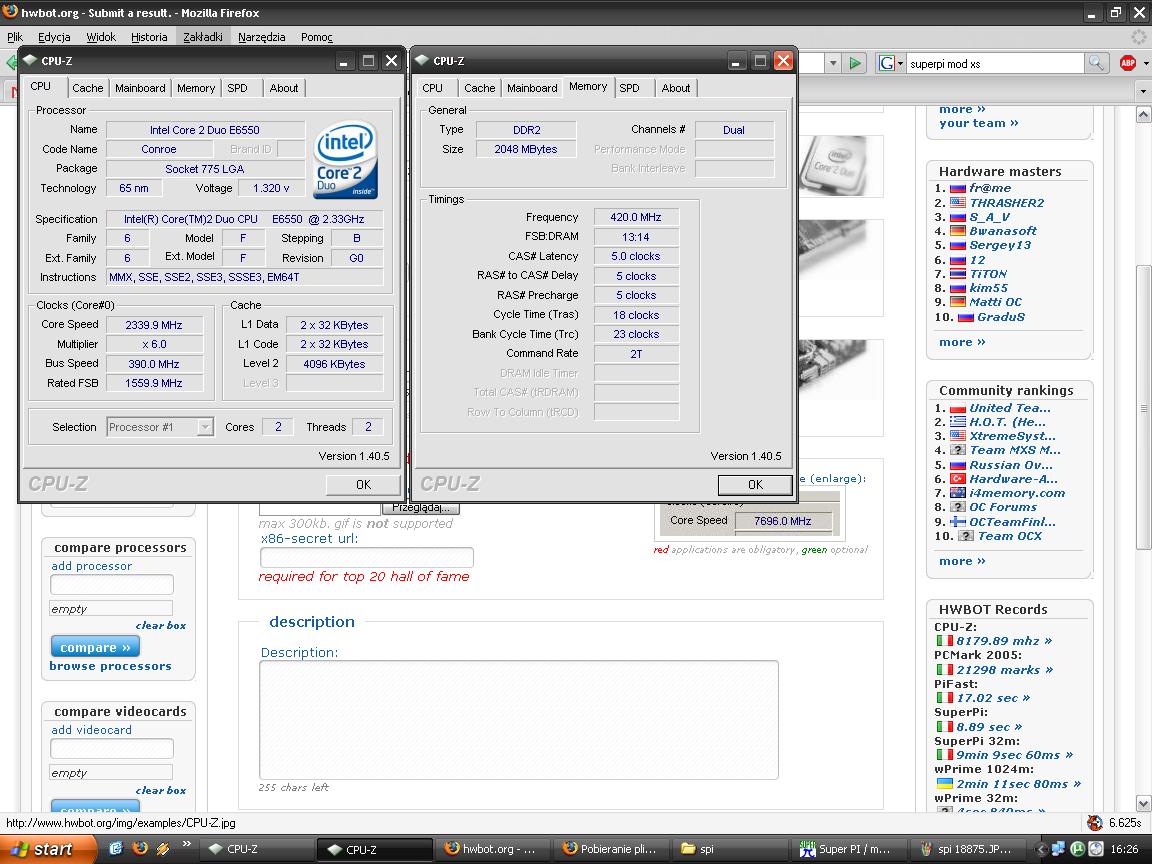Screen dimensions: 1152x864
Task: Open the Plik menu in Firefox
Action: point(15,37)
